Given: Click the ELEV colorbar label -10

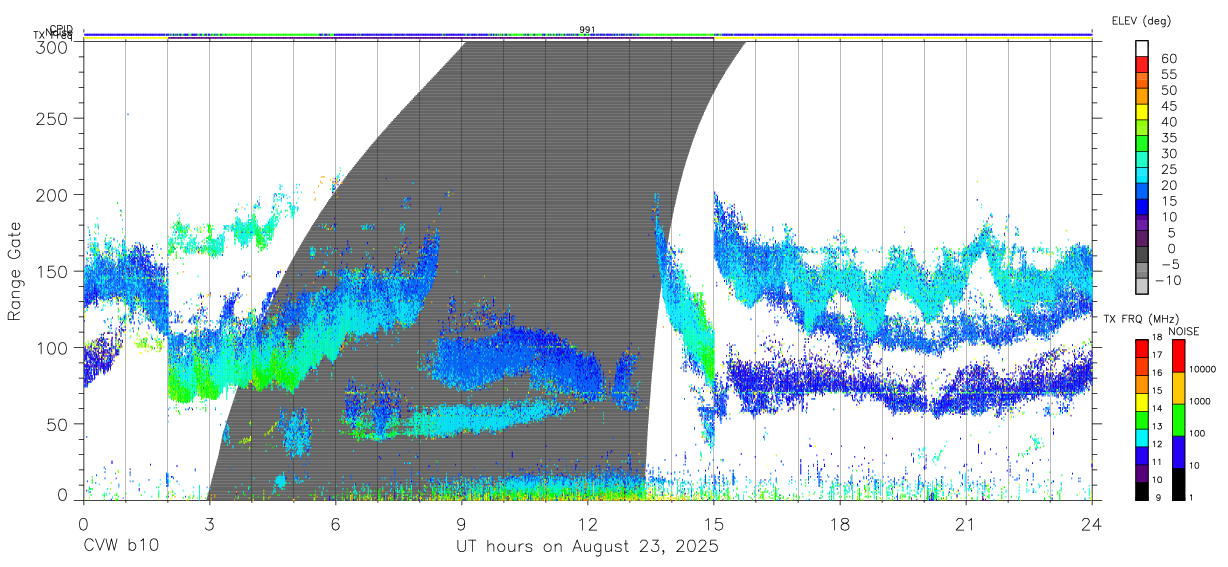Looking at the screenshot, I should 1170,280.
